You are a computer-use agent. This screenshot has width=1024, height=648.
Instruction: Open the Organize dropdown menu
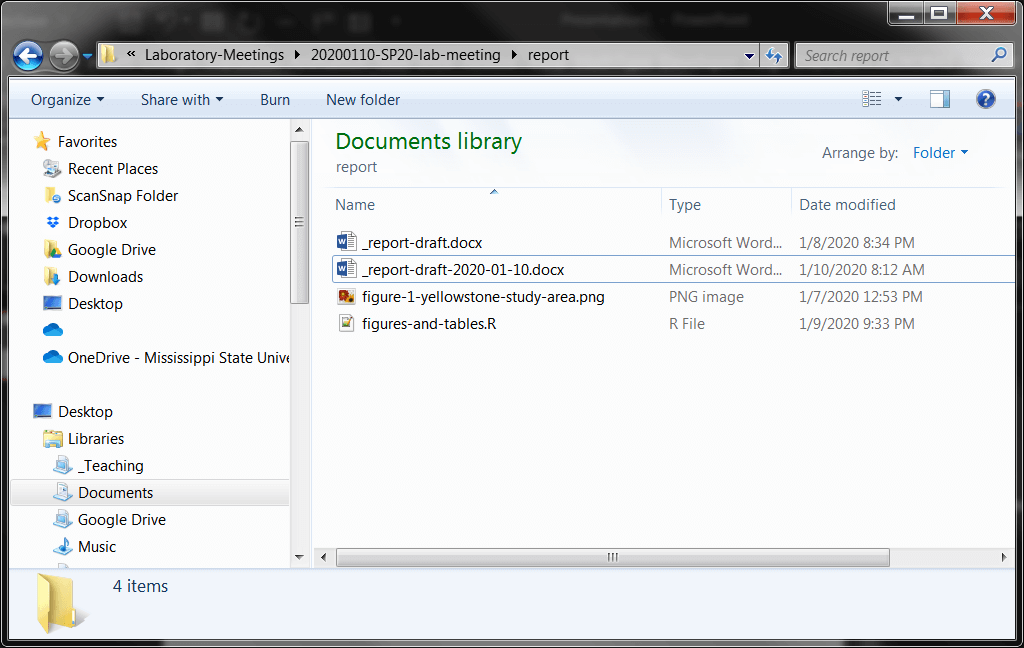point(66,99)
